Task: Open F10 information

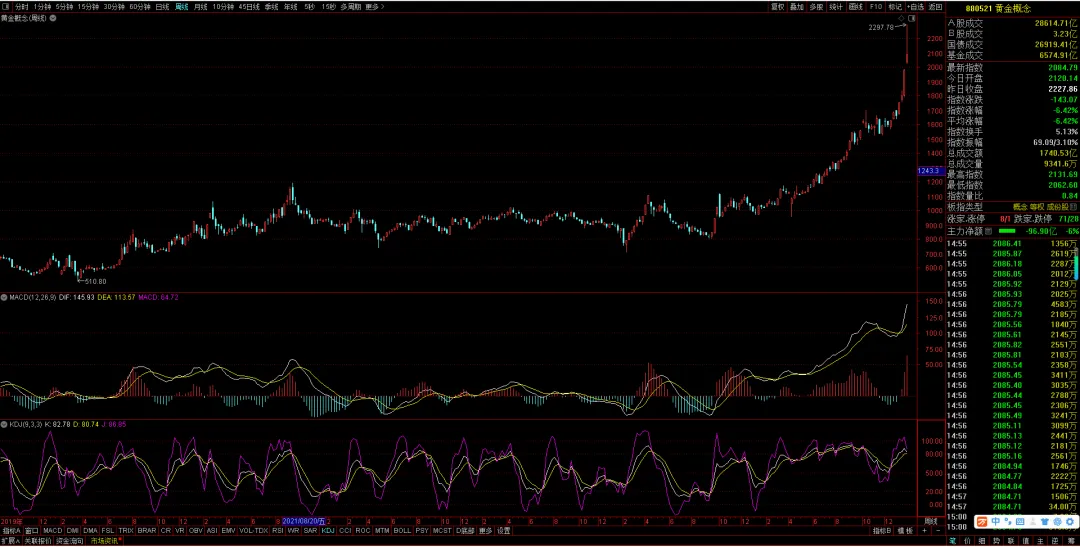Action: [x=876, y=7]
